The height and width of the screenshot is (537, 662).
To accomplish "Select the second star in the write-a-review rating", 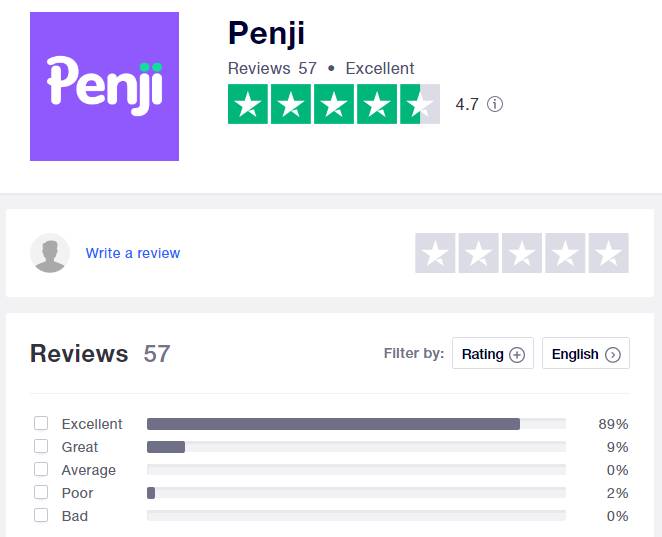I will [478, 253].
